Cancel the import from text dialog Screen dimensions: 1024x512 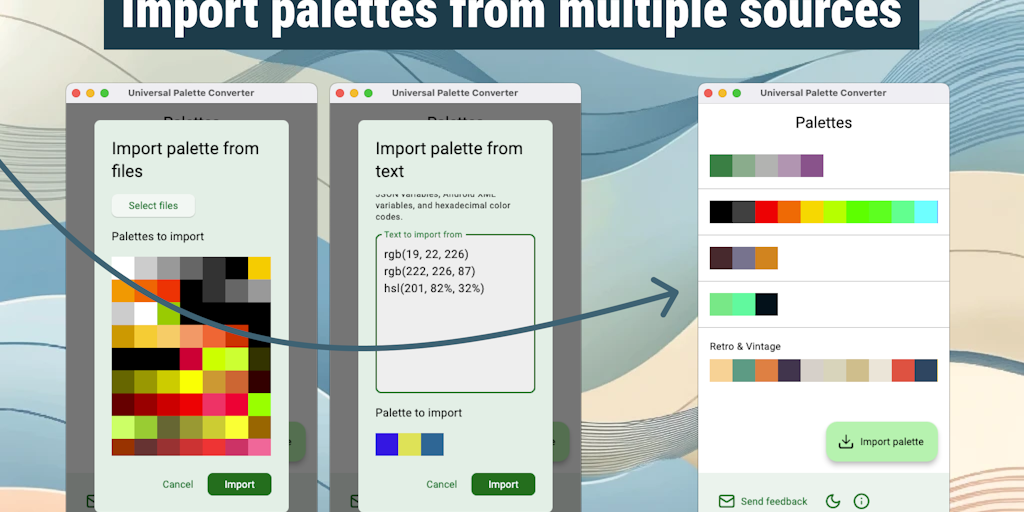(x=441, y=485)
